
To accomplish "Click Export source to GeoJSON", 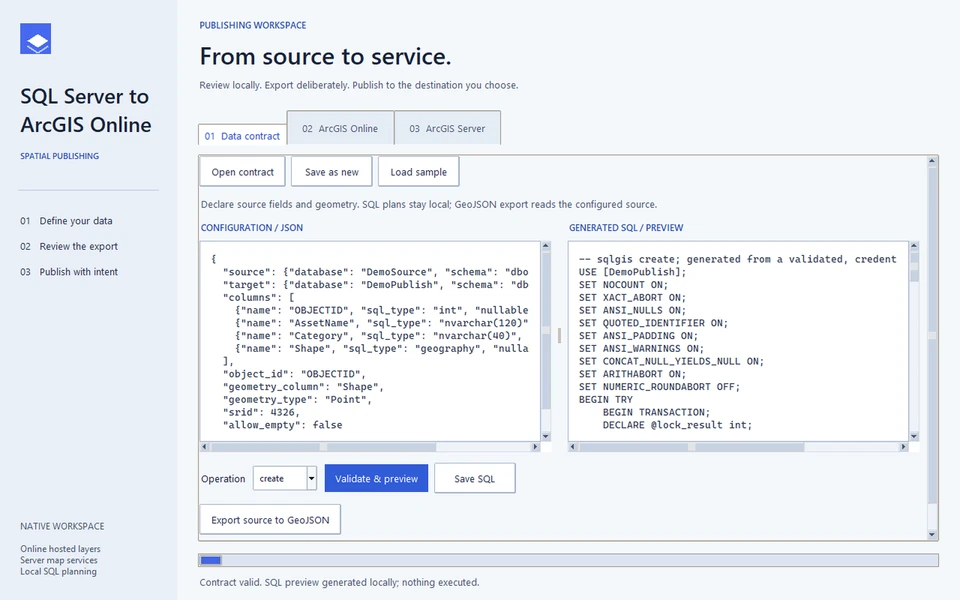I will [270, 520].
